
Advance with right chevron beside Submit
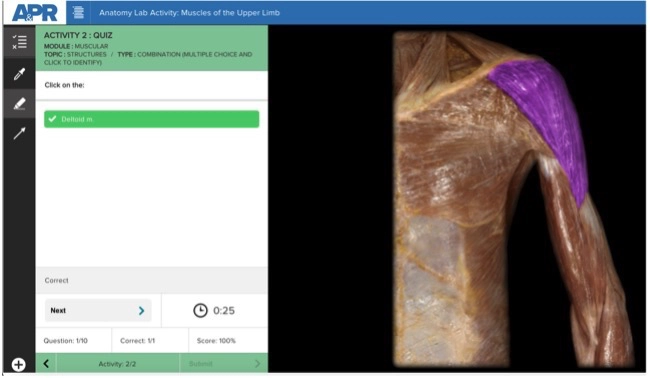click(x=257, y=364)
